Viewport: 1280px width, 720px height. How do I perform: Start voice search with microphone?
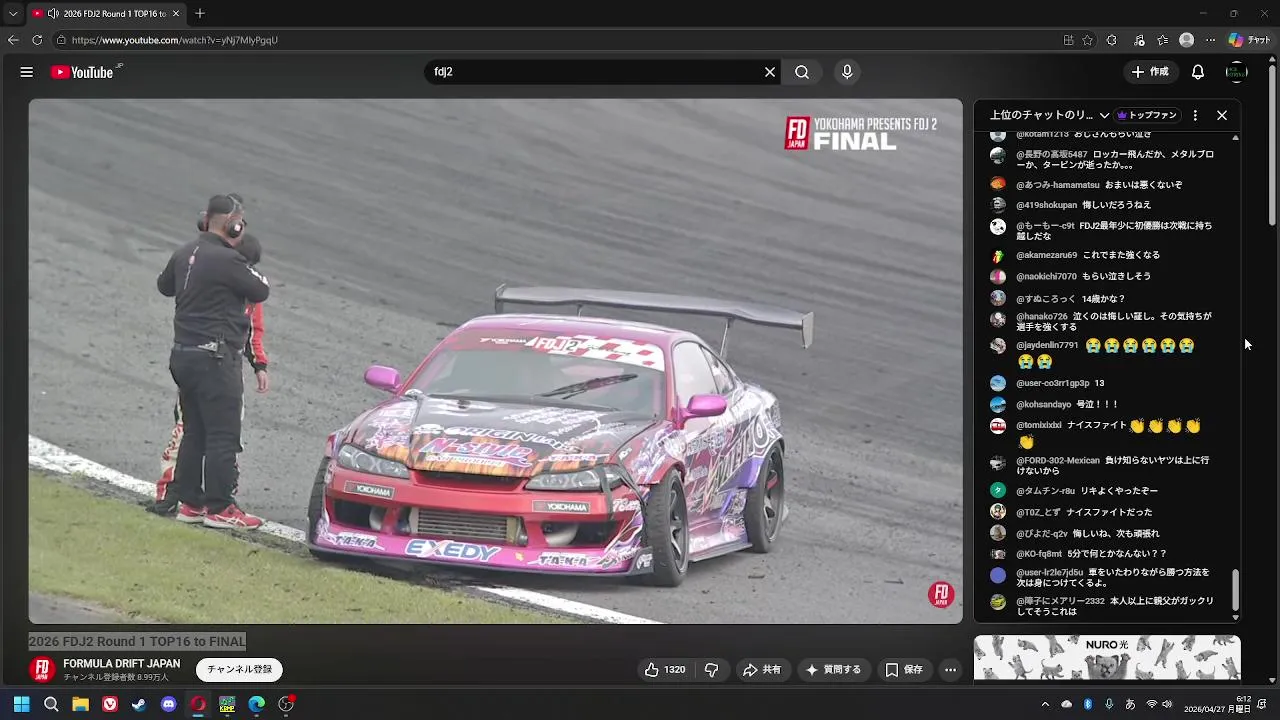click(847, 72)
